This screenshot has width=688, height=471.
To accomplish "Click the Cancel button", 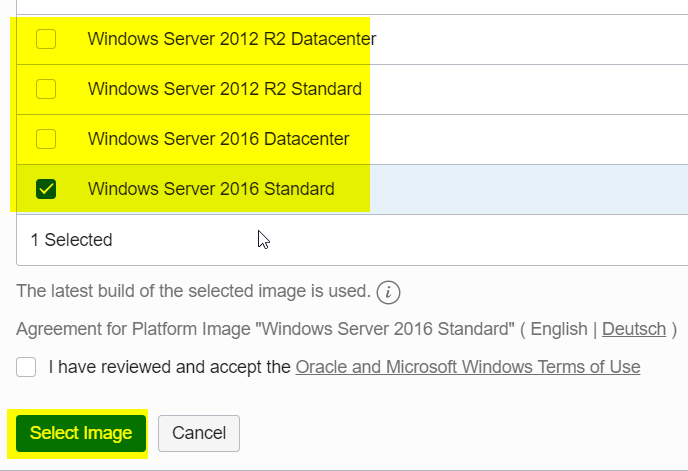I will tap(199, 433).
